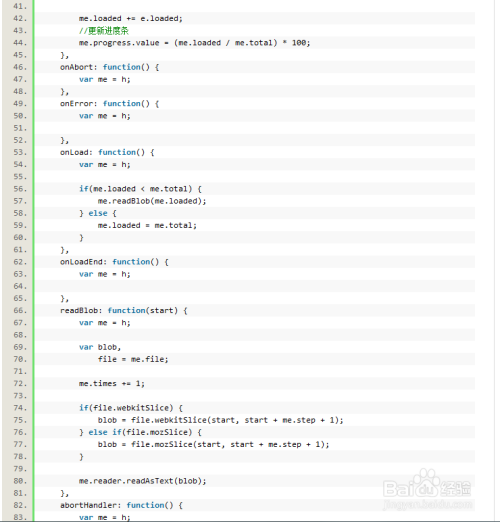The image size is (500, 522).
Task: Click 'onAbort: function() {' on line 46
Action: pos(109,67)
